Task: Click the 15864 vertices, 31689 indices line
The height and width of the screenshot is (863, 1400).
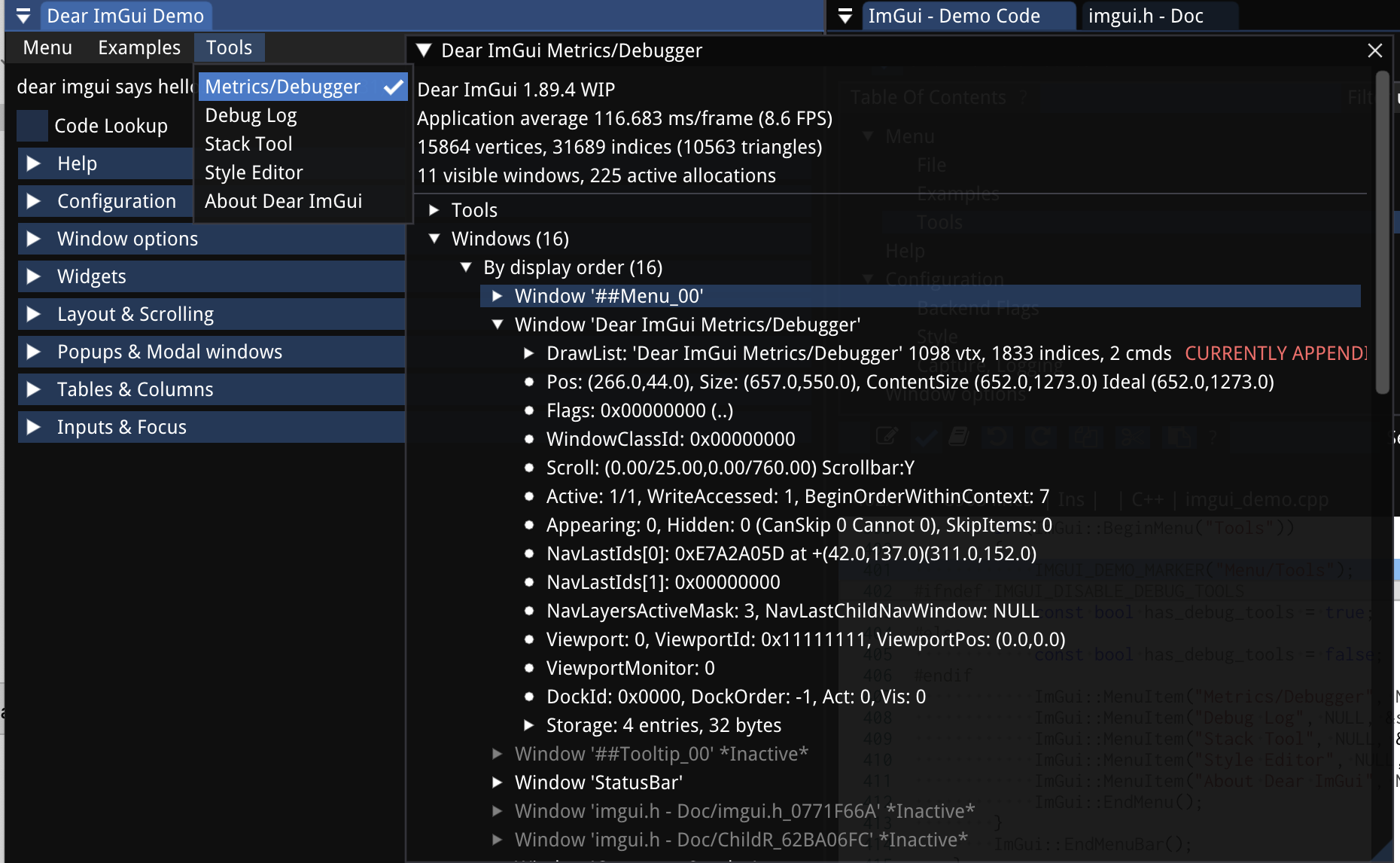Action: tap(619, 147)
